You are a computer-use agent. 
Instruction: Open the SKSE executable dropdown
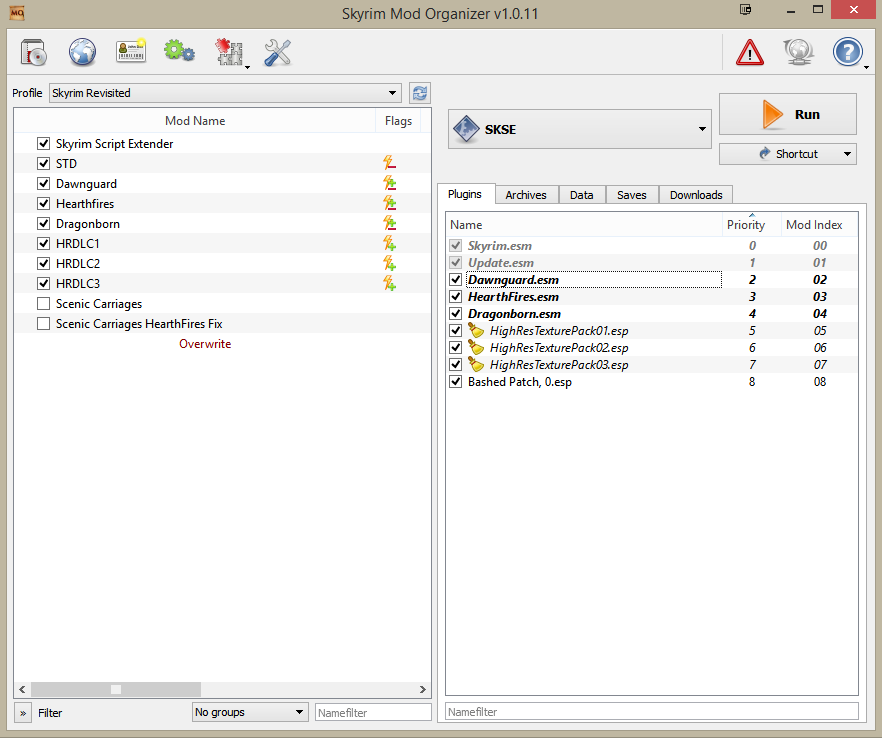point(579,129)
